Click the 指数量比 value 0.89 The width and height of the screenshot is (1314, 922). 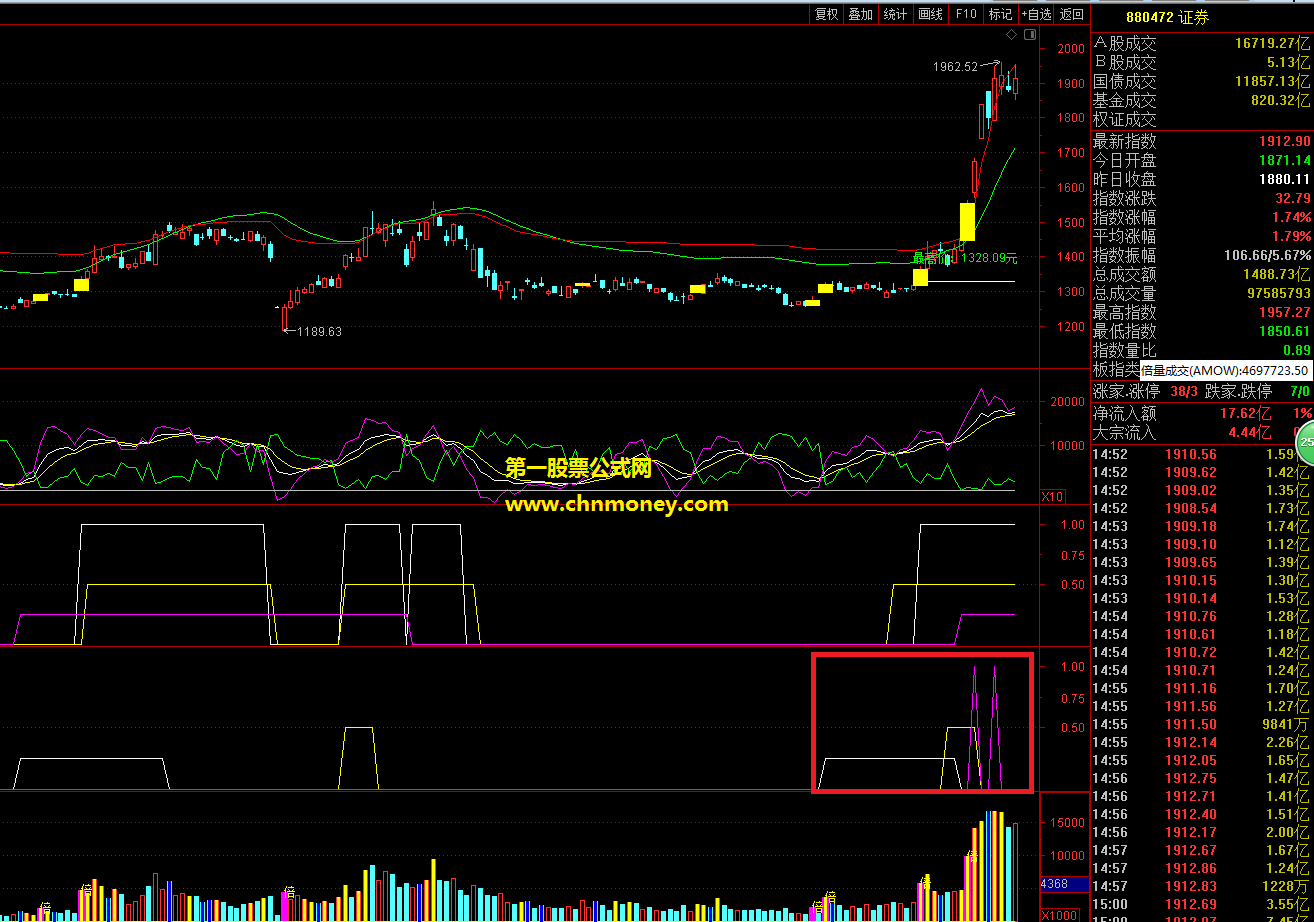pyautogui.click(x=1296, y=350)
